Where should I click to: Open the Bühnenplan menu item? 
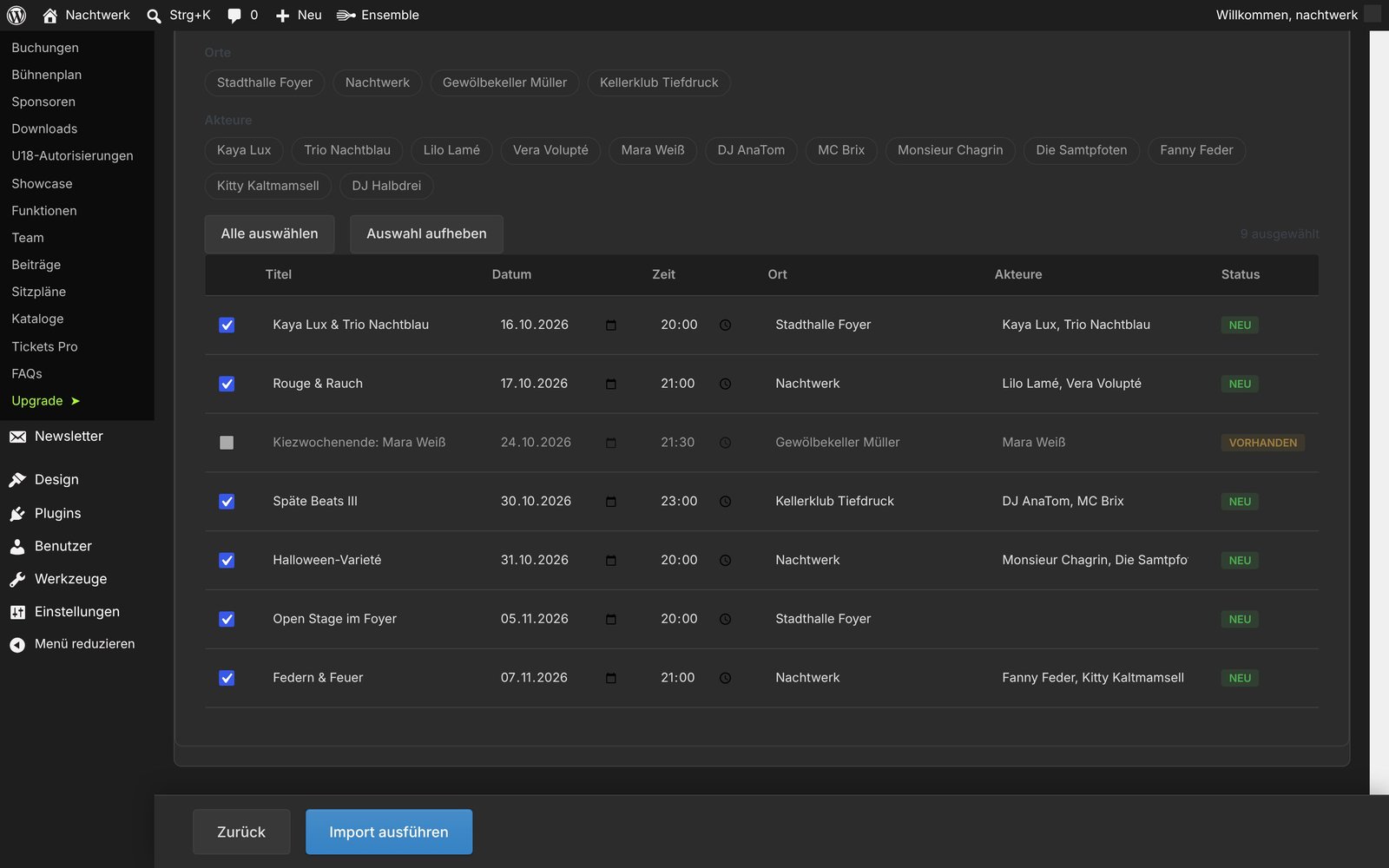[x=47, y=75]
